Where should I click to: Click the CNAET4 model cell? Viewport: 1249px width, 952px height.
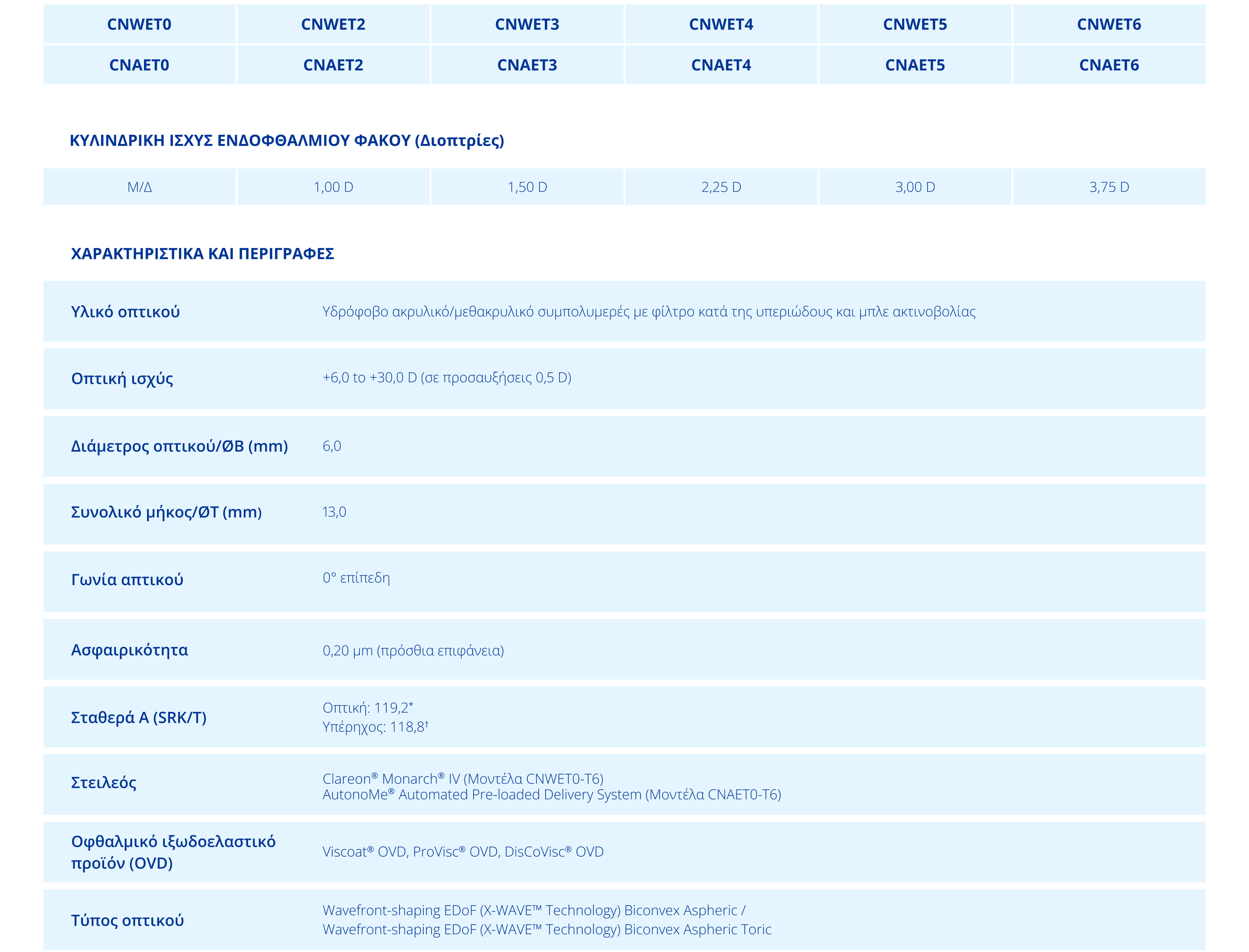coord(721,65)
